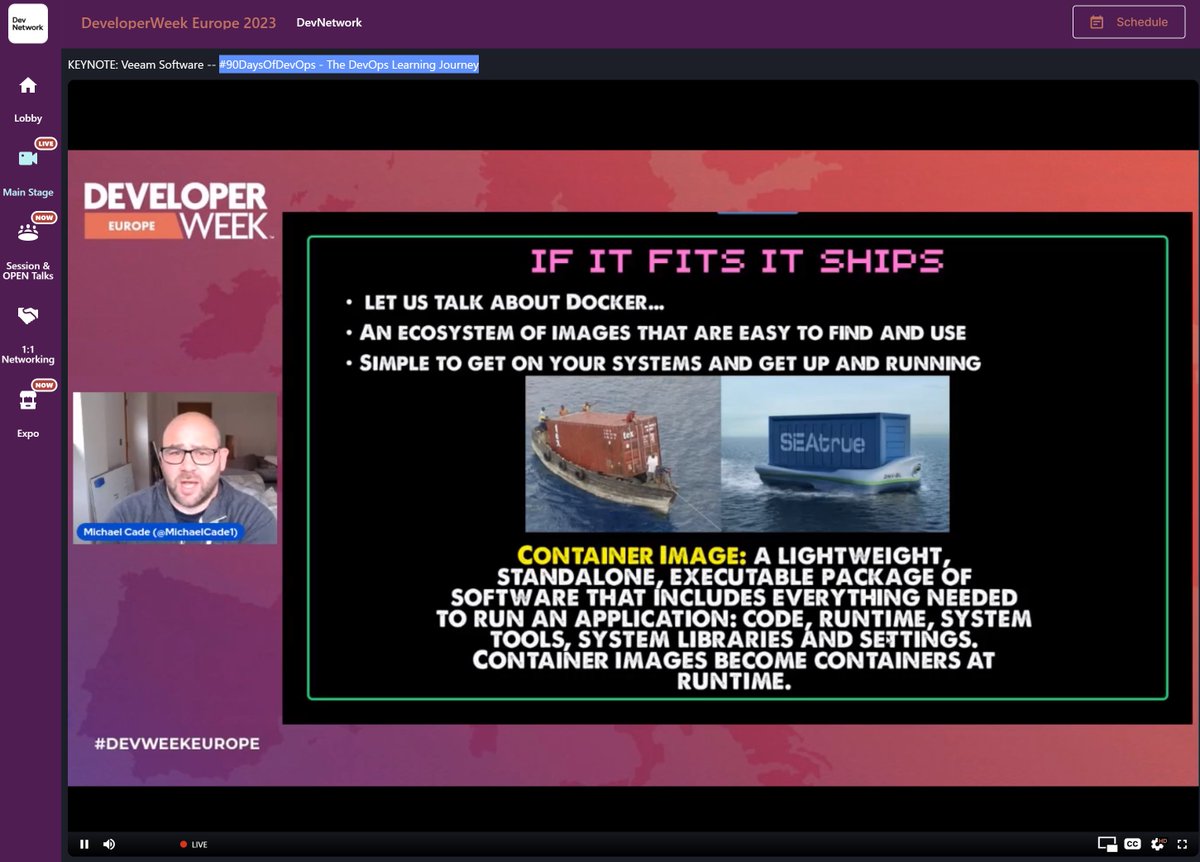The image size is (1200, 862).
Task: Click the NOW badge on Session Talks
Action: [x=44, y=217]
